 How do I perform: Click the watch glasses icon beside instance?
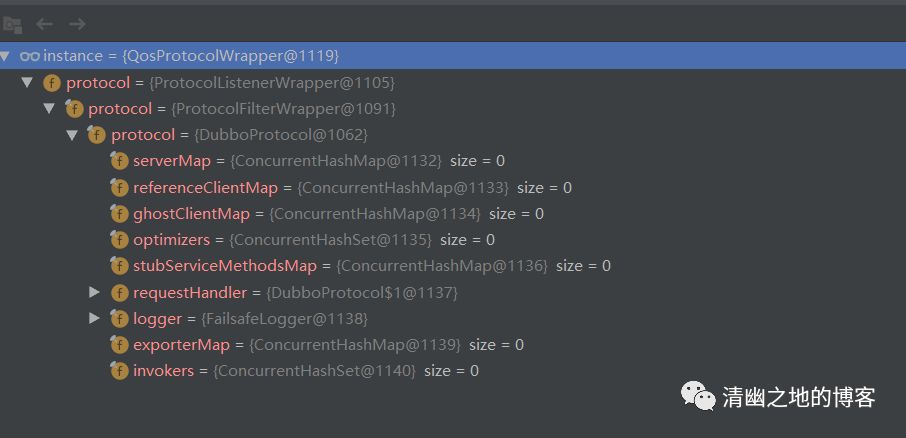point(29,56)
